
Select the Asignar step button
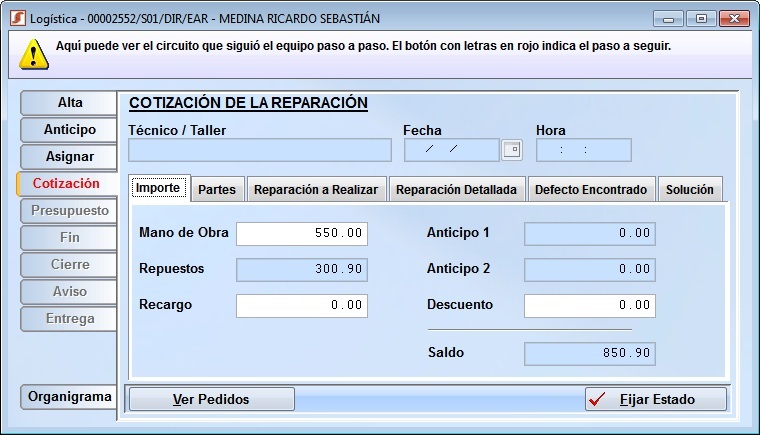(69, 156)
